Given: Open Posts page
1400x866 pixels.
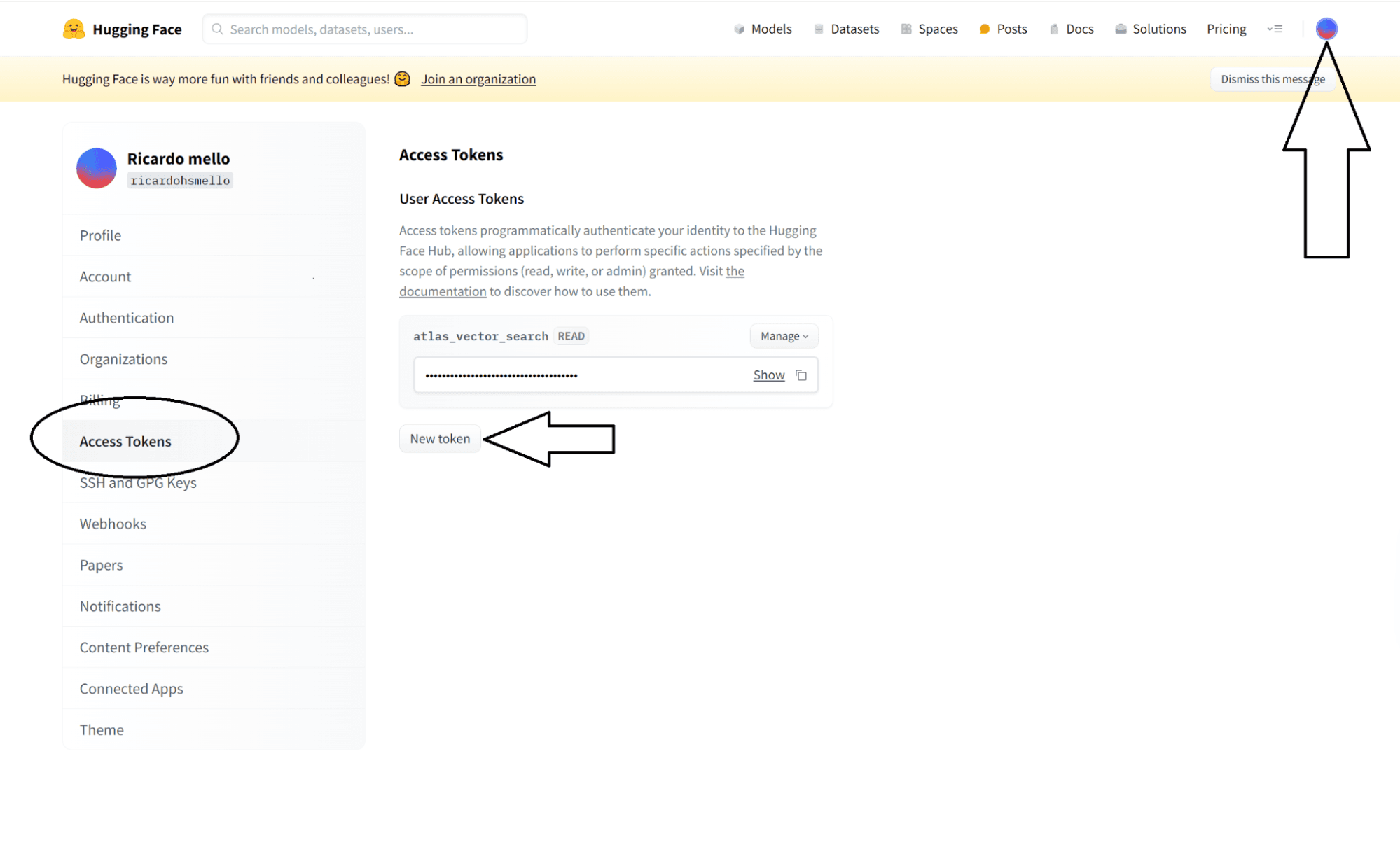Looking at the screenshot, I should click(1003, 29).
